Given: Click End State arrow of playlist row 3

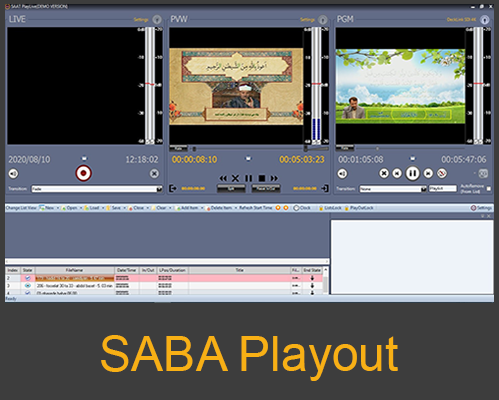Looking at the screenshot, I should click(312, 286).
